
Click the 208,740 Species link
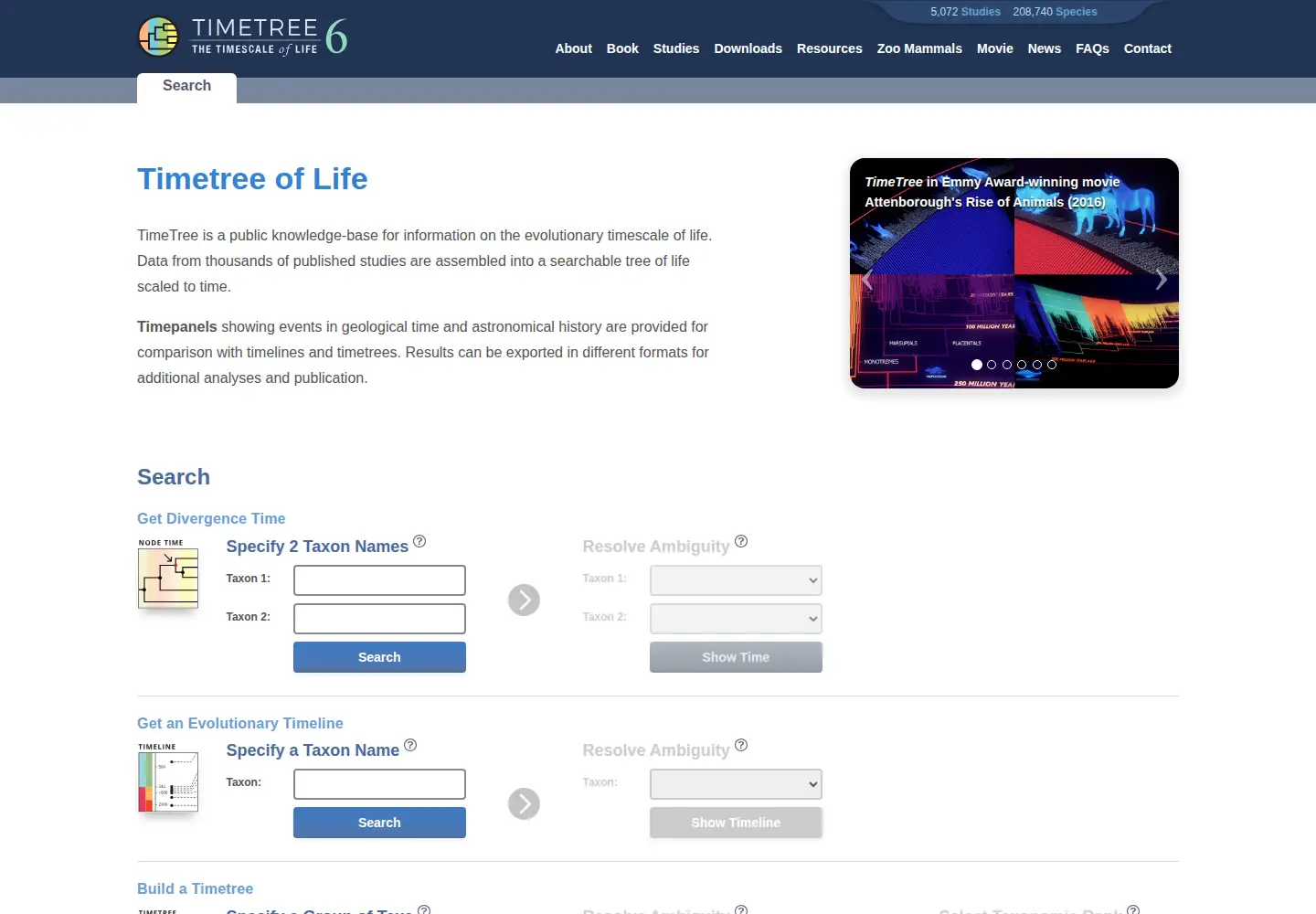tap(1055, 12)
